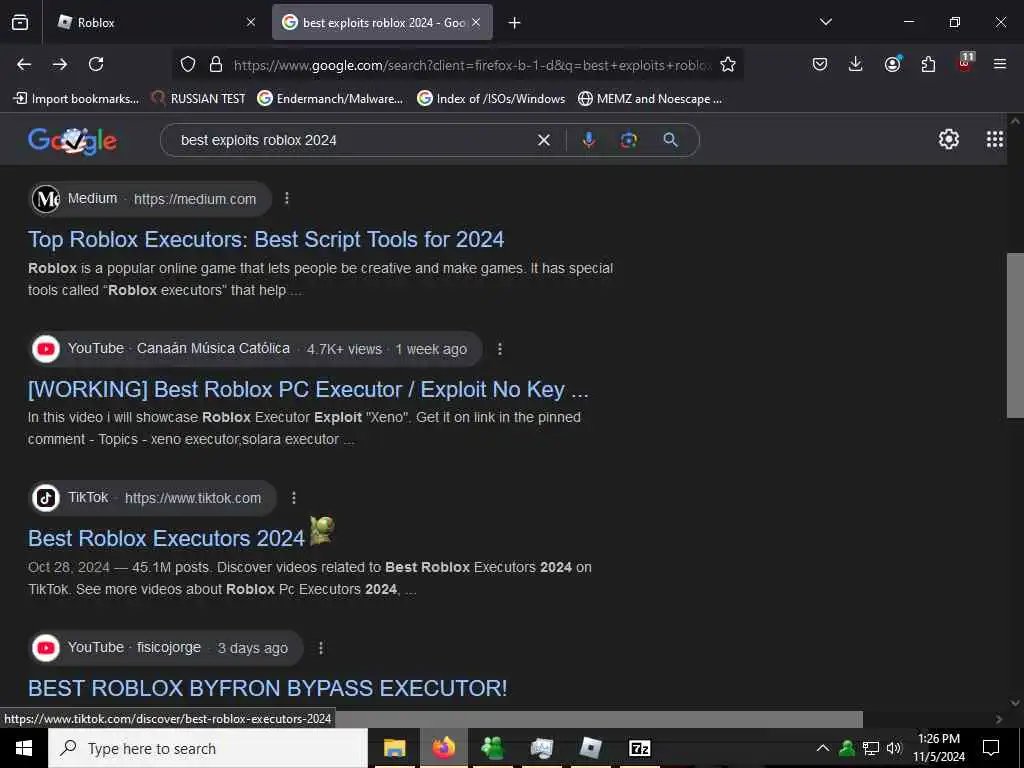Open WORKING Best Roblox PC Executor video
The width and height of the screenshot is (1024, 768).
click(x=308, y=389)
